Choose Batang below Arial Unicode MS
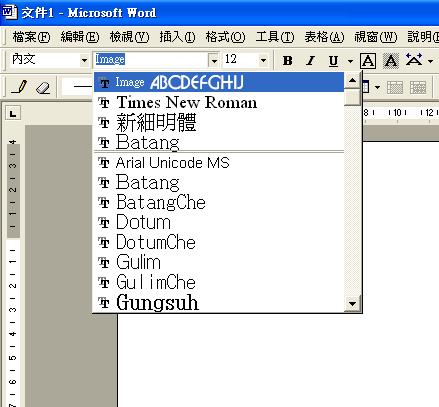439x407 pixels. [219, 183]
